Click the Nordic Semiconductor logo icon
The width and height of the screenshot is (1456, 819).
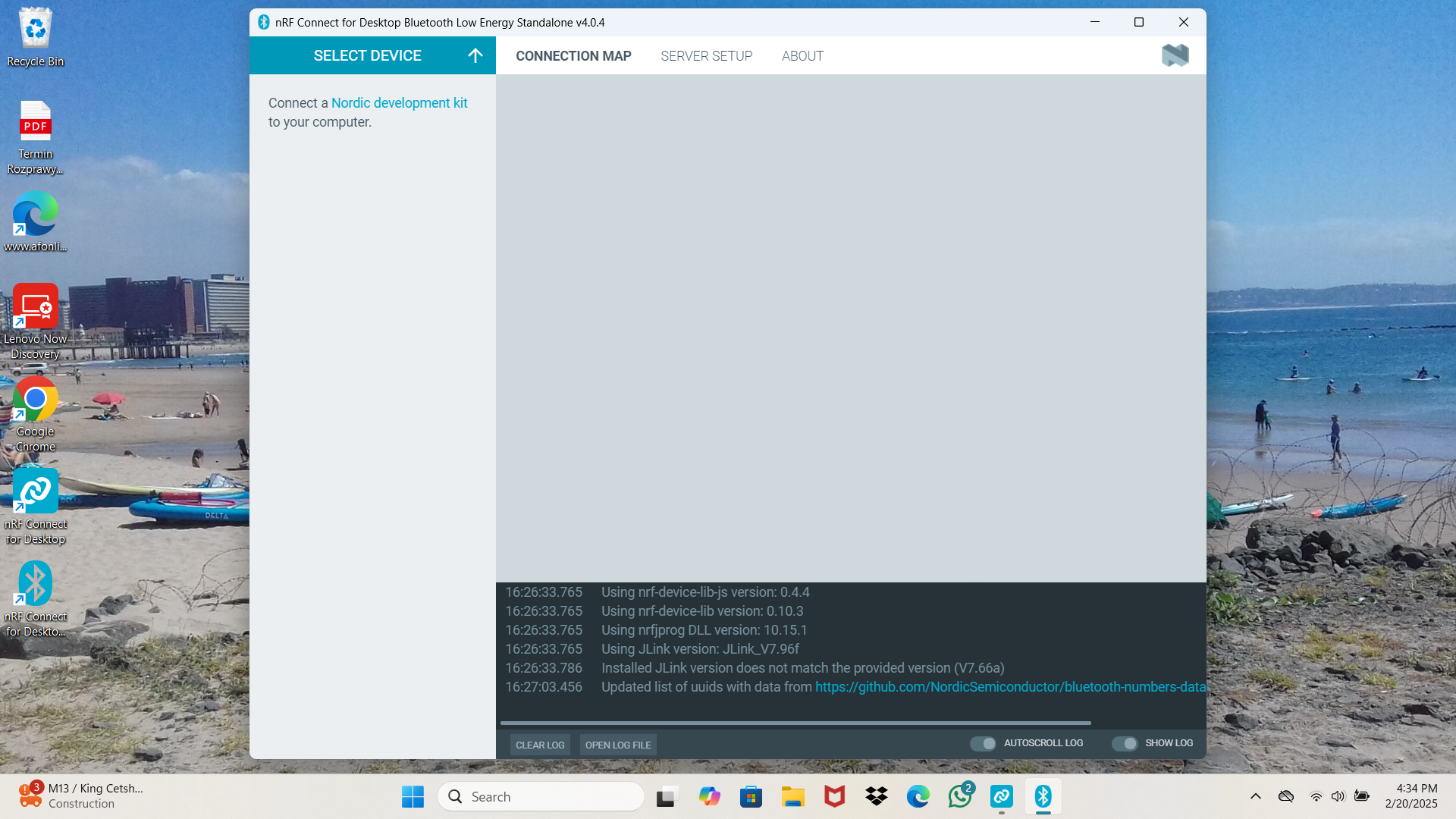tap(1175, 55)
